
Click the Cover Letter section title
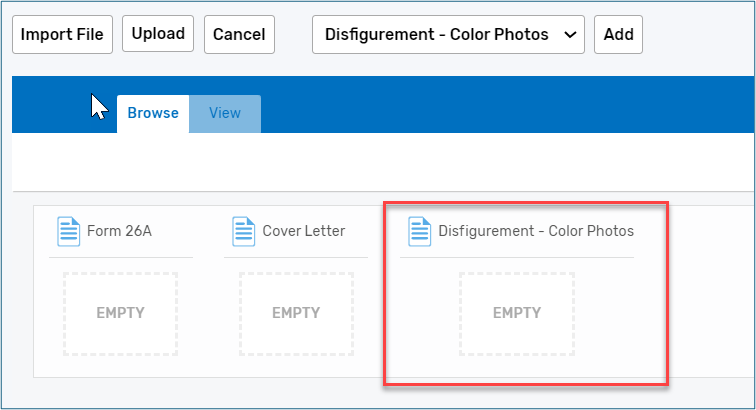click(x=304, y=231)
